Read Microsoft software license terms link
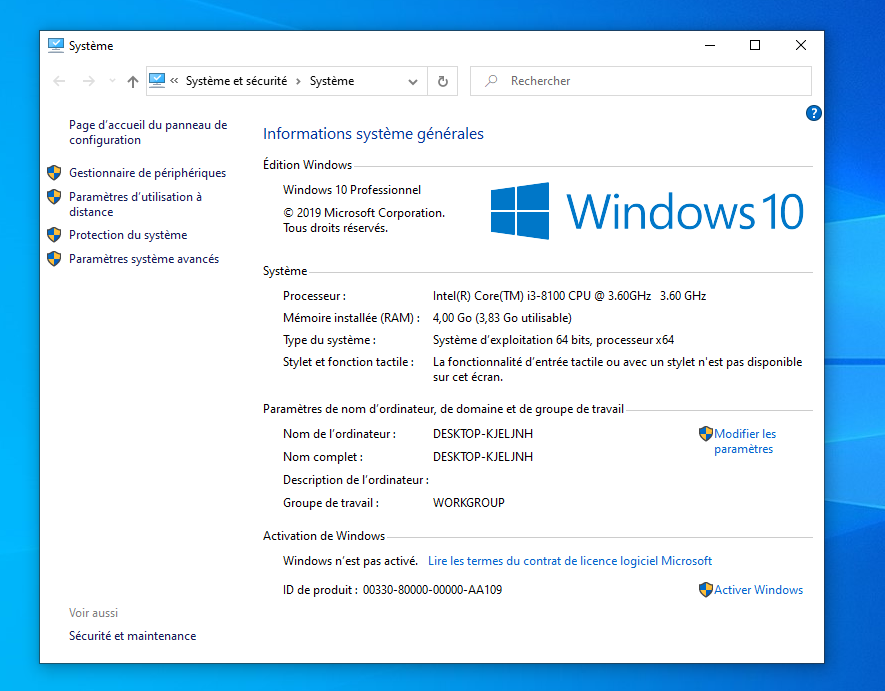 [x=569, y=561]
